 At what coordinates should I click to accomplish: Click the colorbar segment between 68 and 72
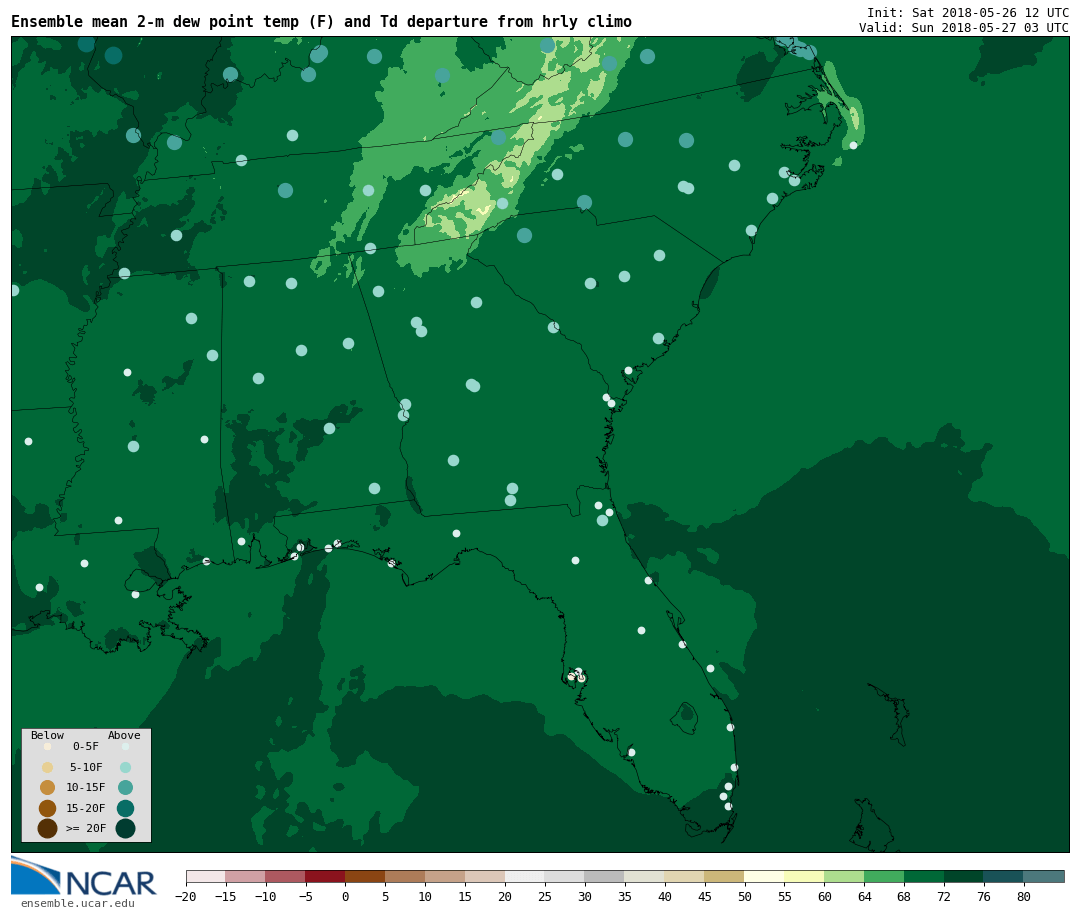(x=924, y=876)
